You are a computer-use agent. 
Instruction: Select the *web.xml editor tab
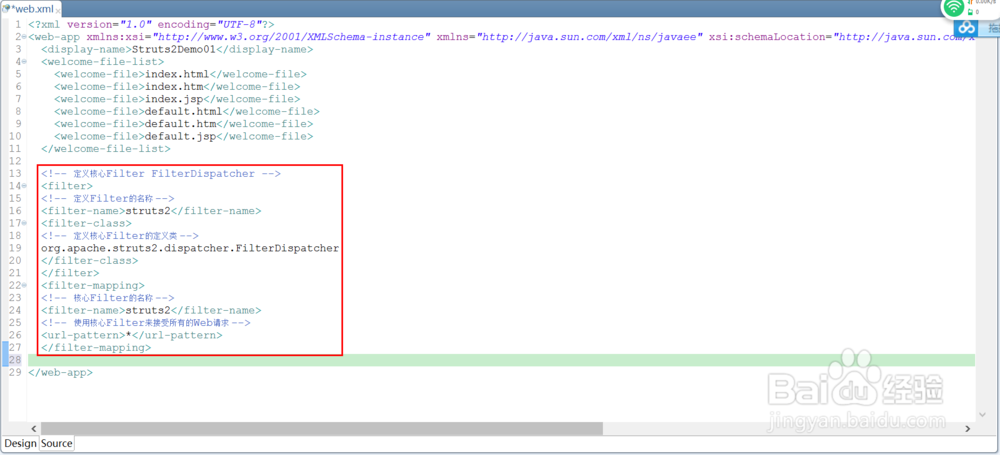(32, 9)
